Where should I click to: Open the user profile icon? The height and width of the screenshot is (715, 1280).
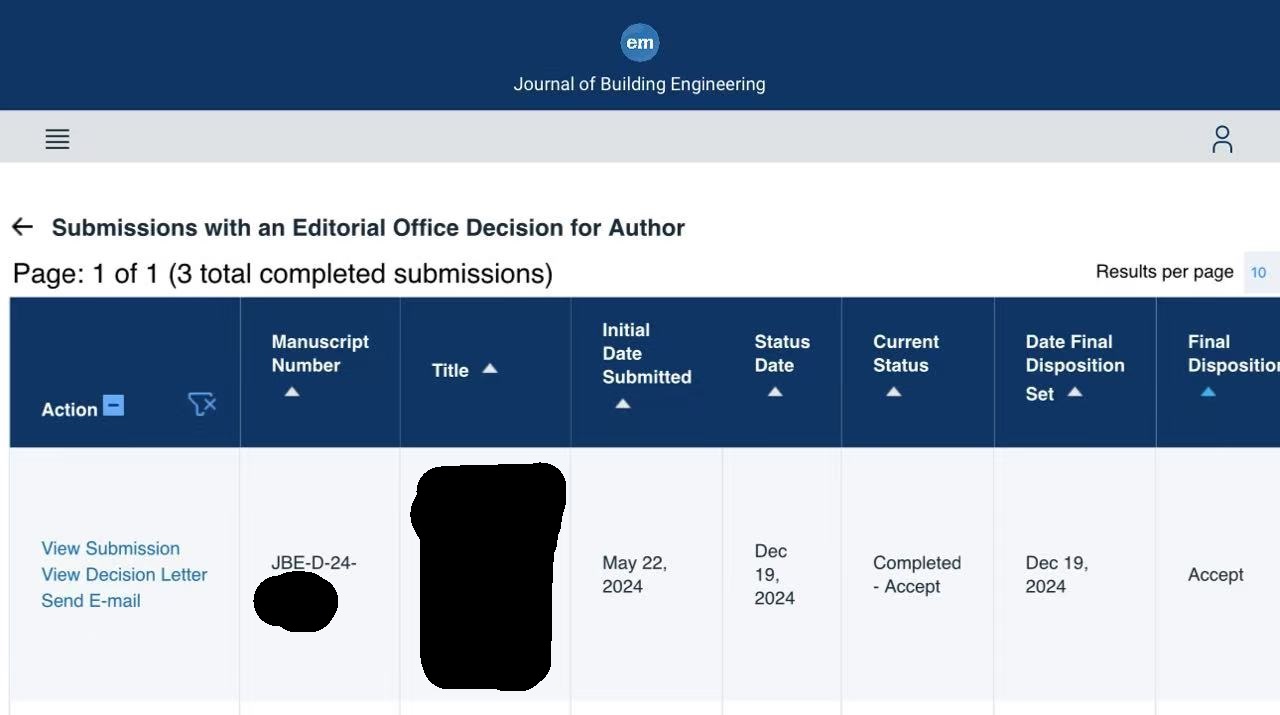coord(1222,139)
